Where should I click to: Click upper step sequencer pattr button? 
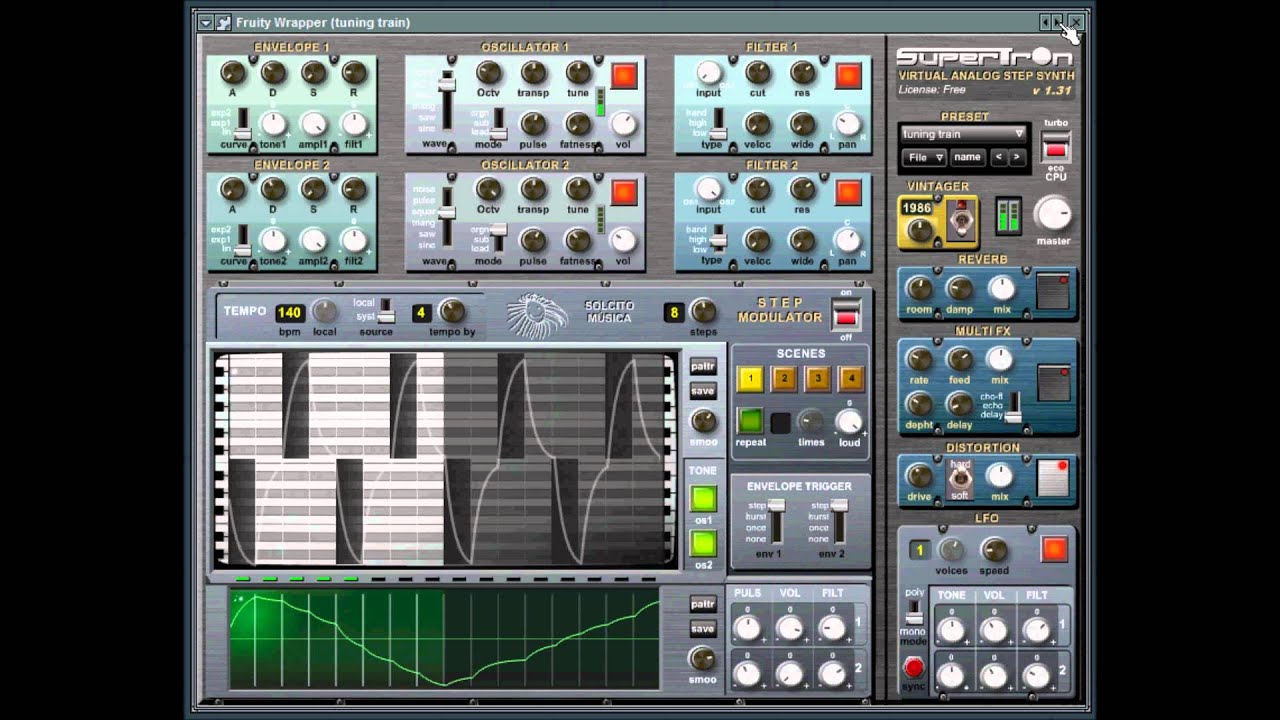[x=703, y=366]
